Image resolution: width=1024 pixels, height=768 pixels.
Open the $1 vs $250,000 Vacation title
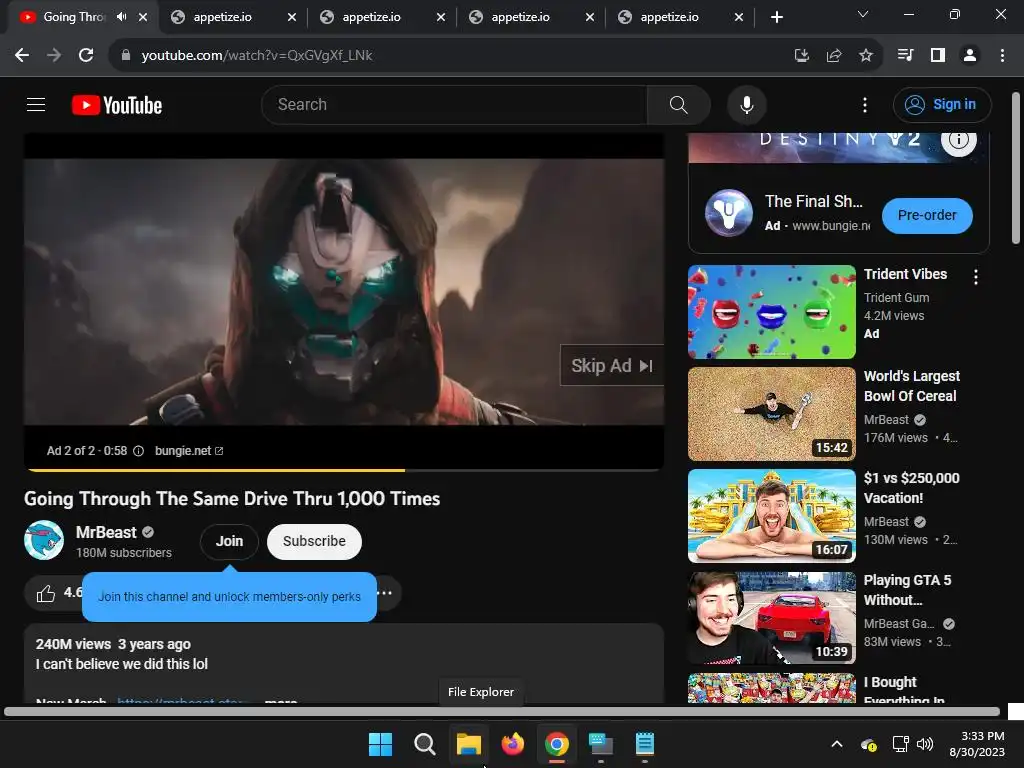911,488
